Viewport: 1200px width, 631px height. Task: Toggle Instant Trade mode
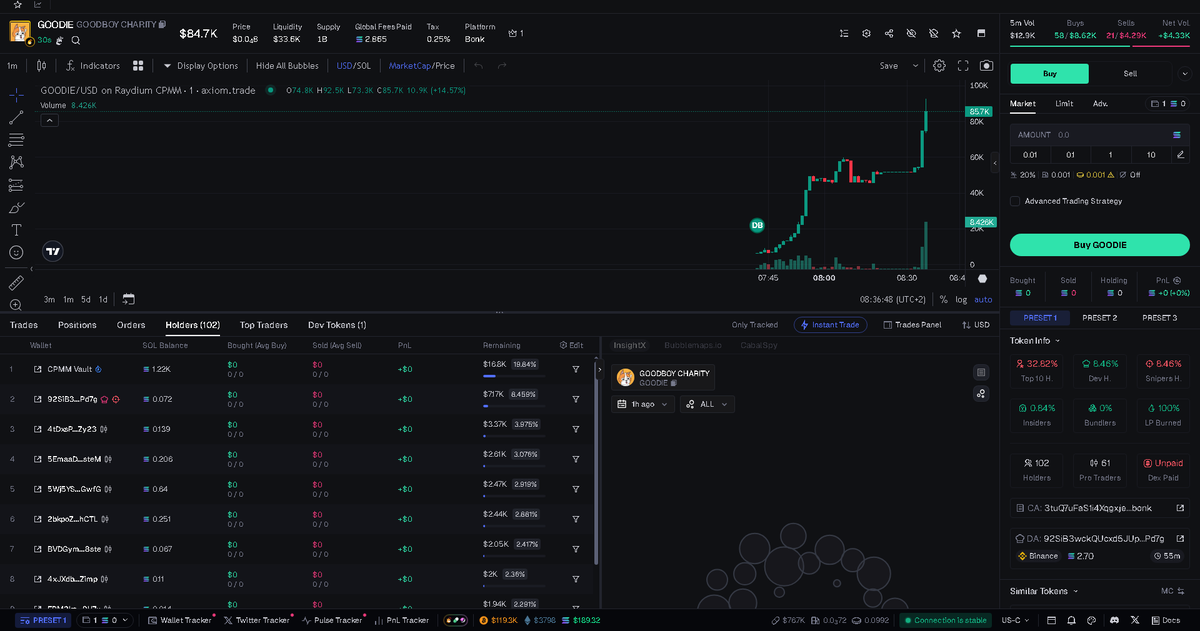click(x=831, y=325)
